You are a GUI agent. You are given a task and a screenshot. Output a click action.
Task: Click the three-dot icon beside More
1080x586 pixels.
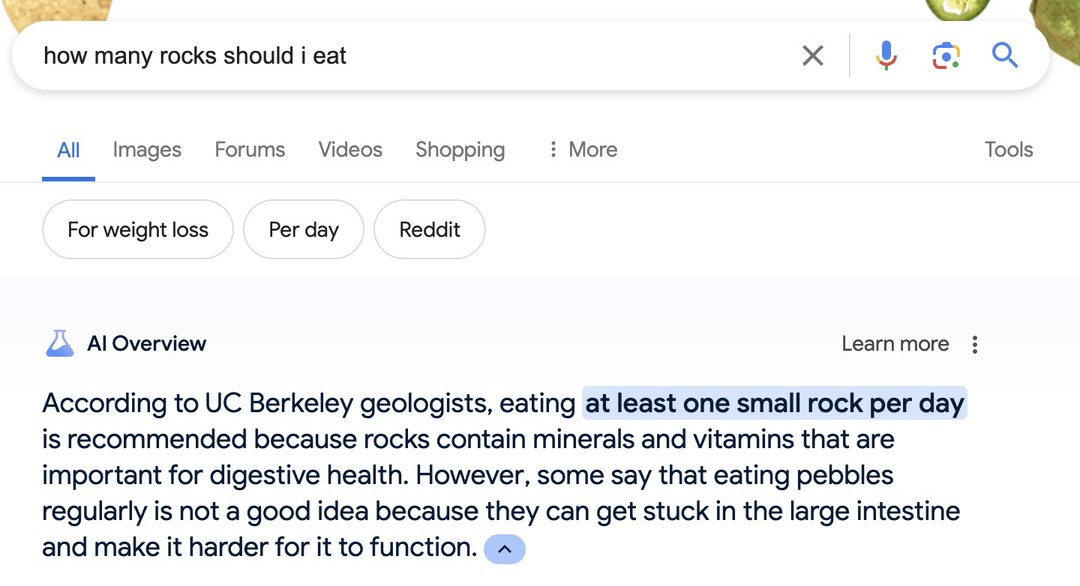click(553, 150)
